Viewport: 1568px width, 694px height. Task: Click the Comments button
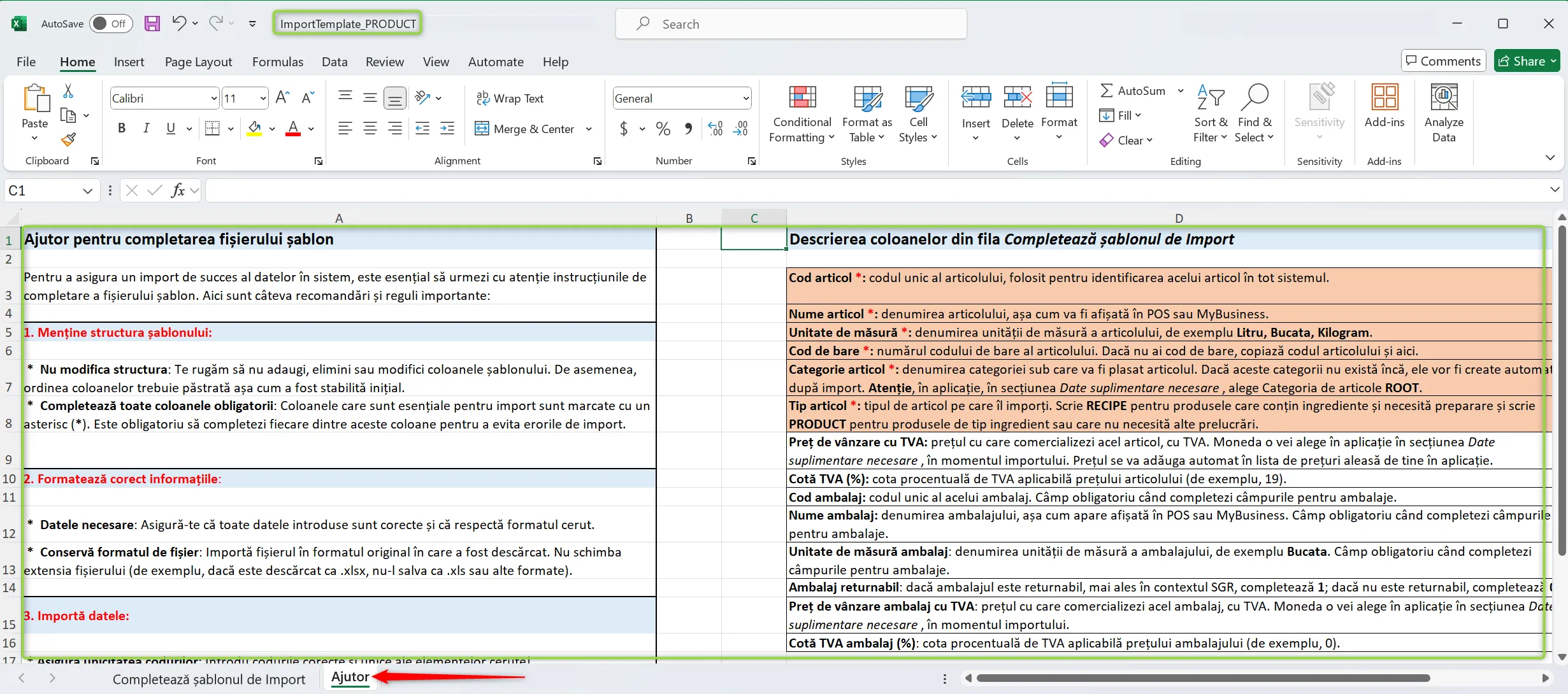[x=1443, y=60]
